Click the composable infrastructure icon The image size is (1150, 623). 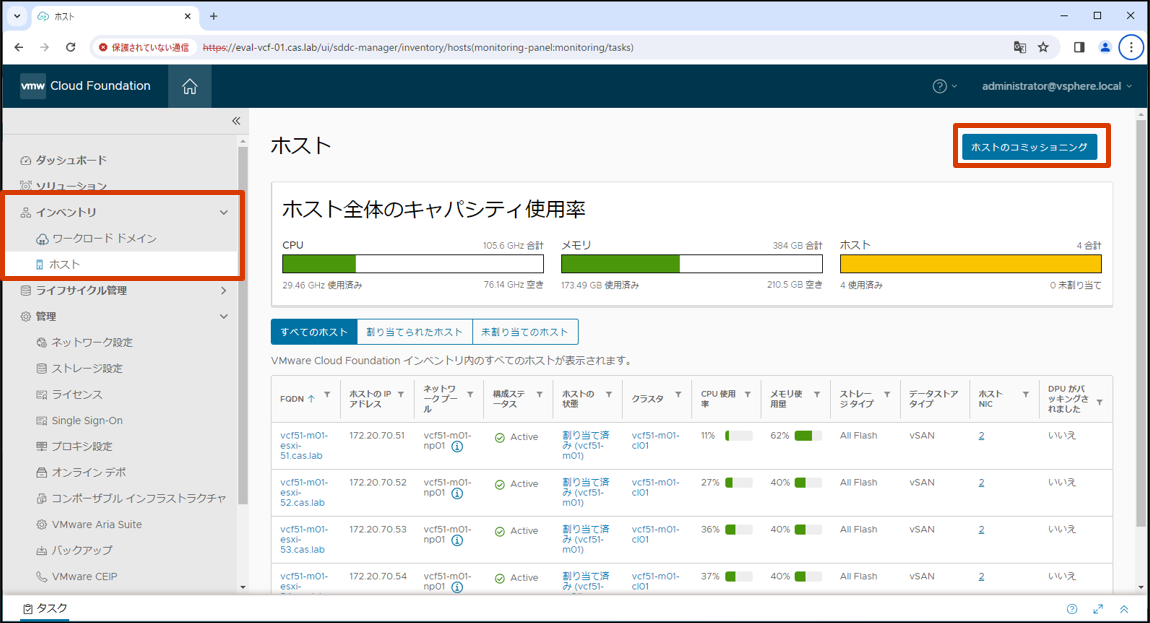[42, 498]
